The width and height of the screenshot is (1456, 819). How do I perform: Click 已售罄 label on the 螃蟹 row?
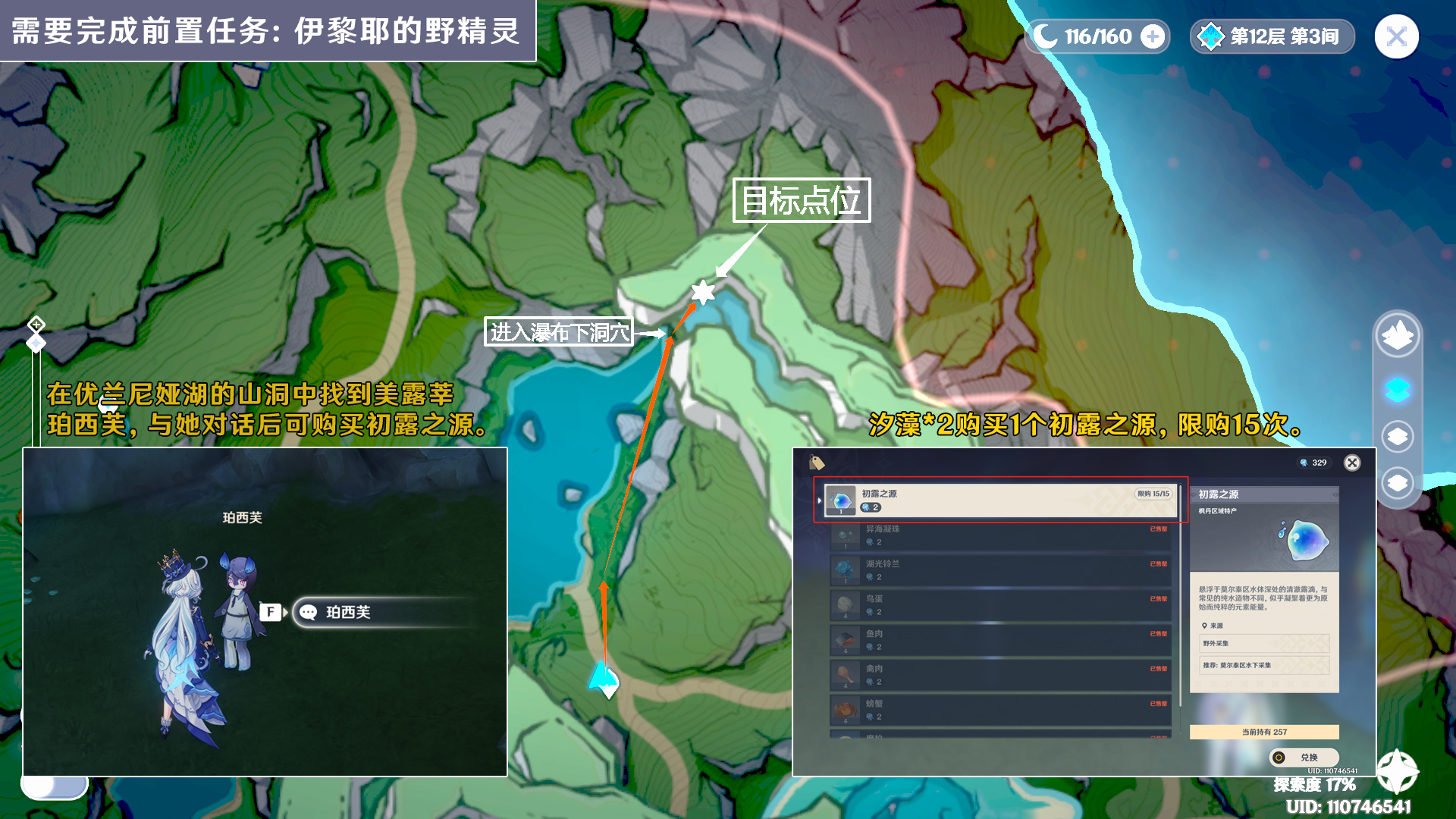[x=1158, y=704]
